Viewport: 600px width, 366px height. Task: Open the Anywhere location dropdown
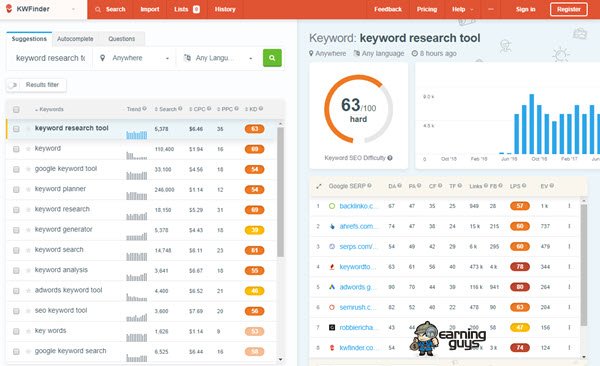134,58
